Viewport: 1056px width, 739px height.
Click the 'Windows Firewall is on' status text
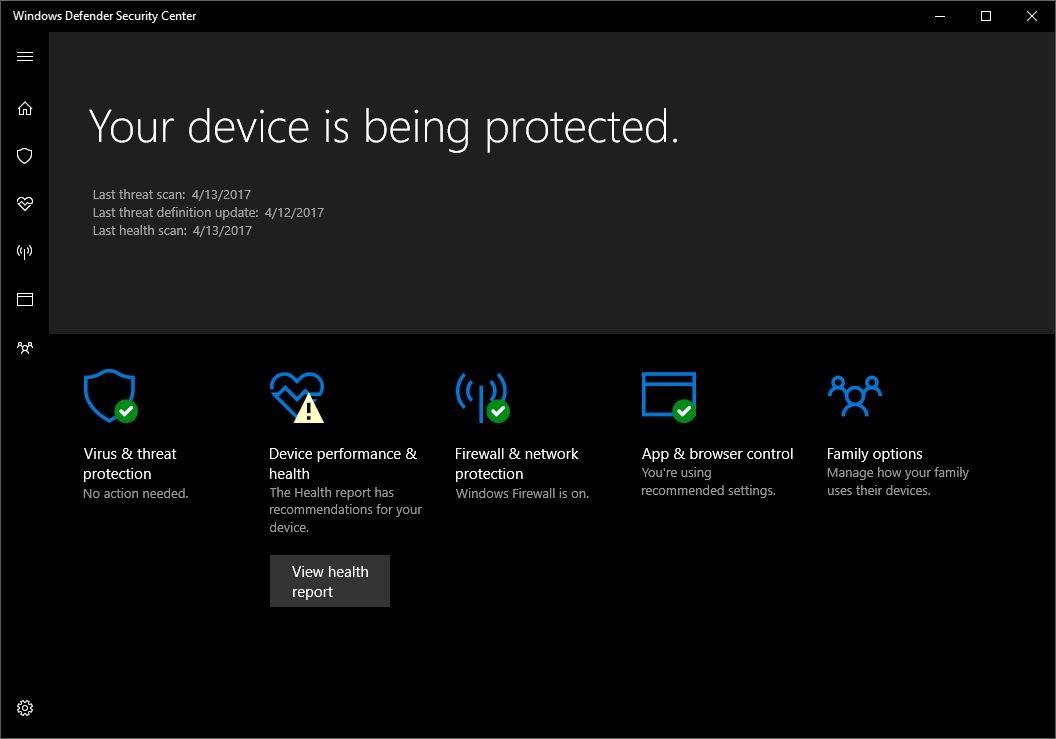click(522, 493)
